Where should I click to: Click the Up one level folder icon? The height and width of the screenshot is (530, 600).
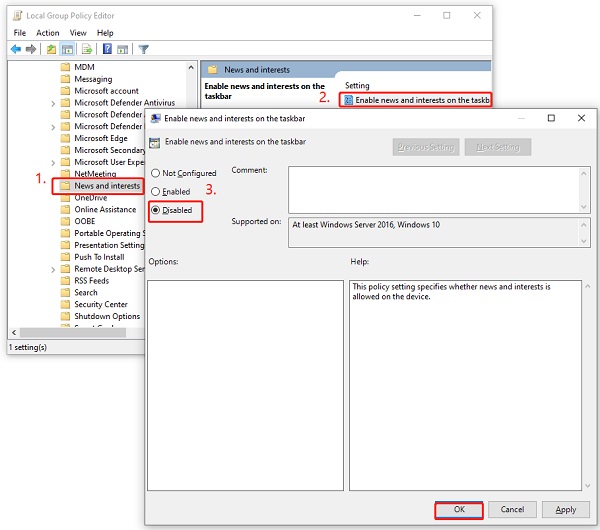(x=51, y=49)
